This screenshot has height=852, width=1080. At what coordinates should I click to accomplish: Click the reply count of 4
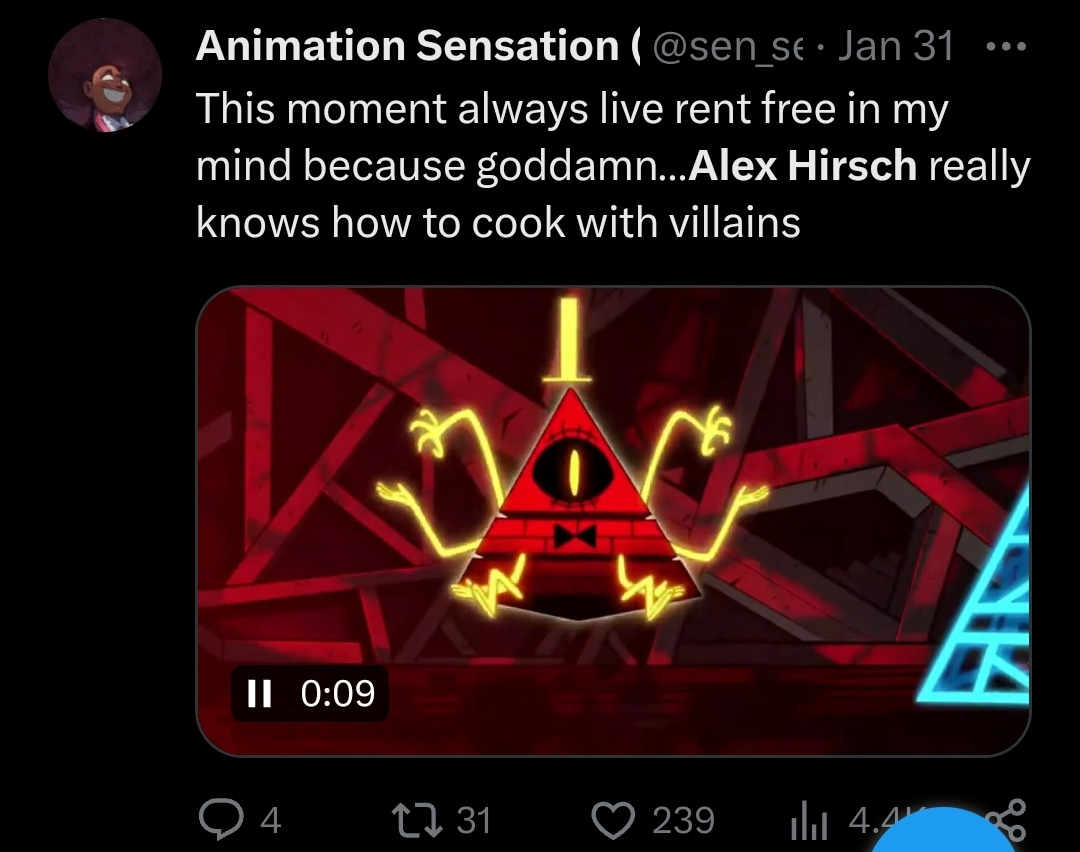coord(271,820)
